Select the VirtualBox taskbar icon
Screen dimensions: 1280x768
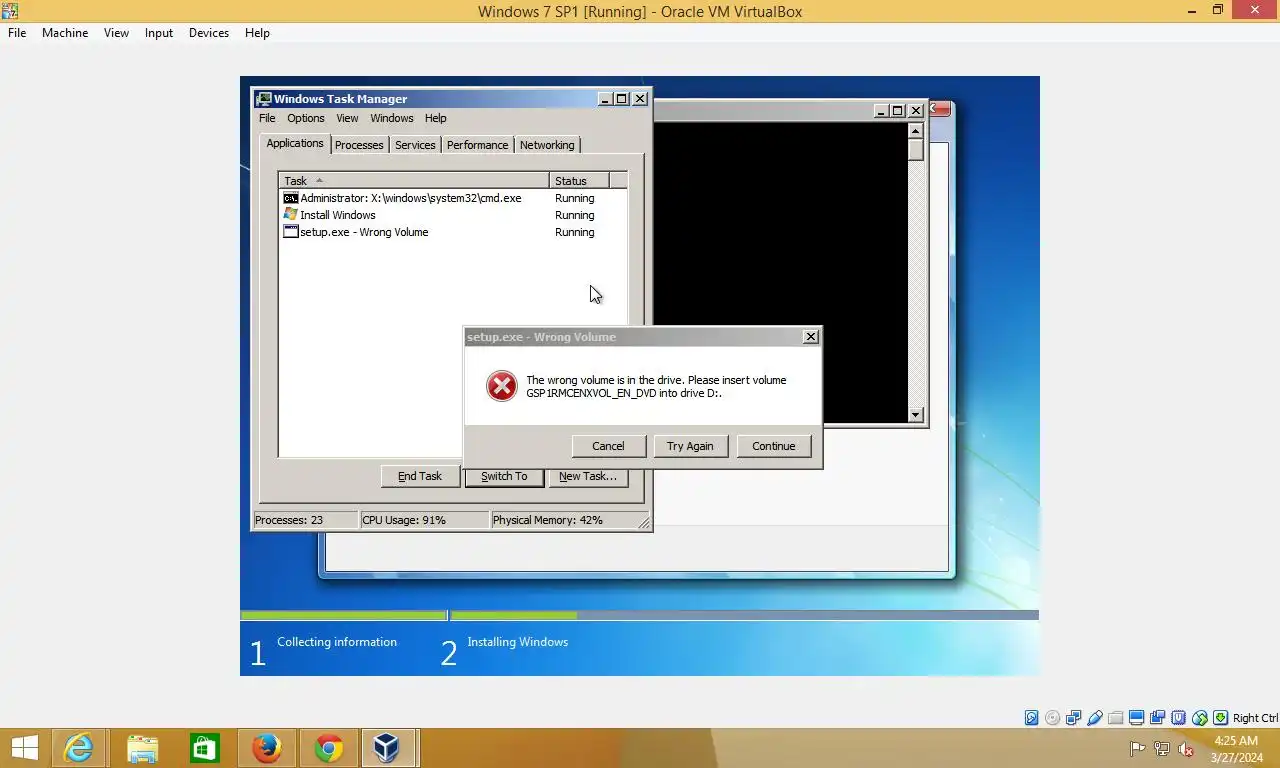(x=388, y=748)
